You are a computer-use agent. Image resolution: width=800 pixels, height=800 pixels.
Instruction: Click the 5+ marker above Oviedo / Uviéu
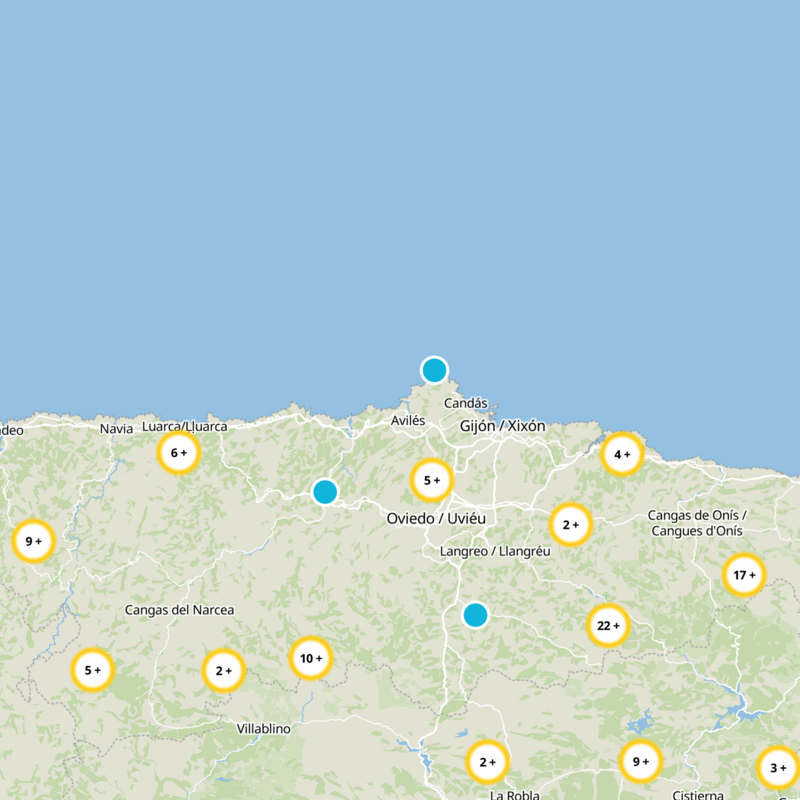432,479
